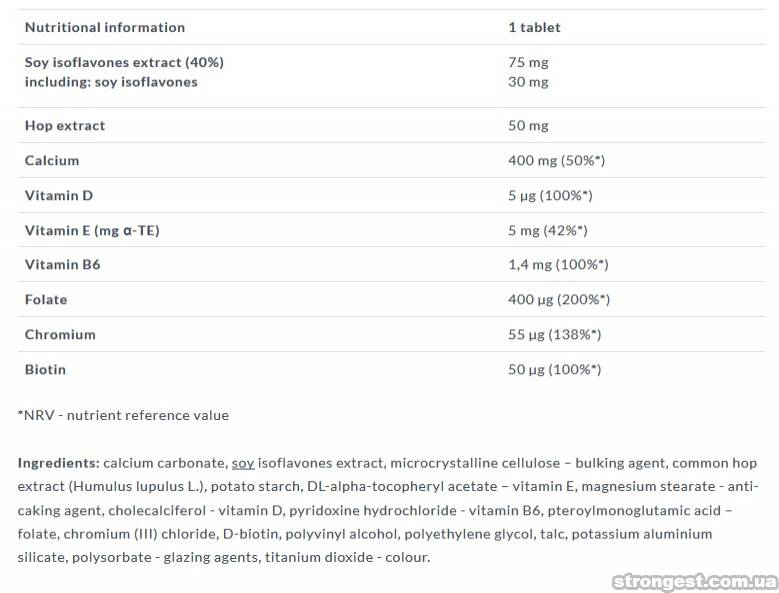This screenshot has width=779, height=593.
Task: Click the bold "Ingredients:" label
Action: [58, 463]
